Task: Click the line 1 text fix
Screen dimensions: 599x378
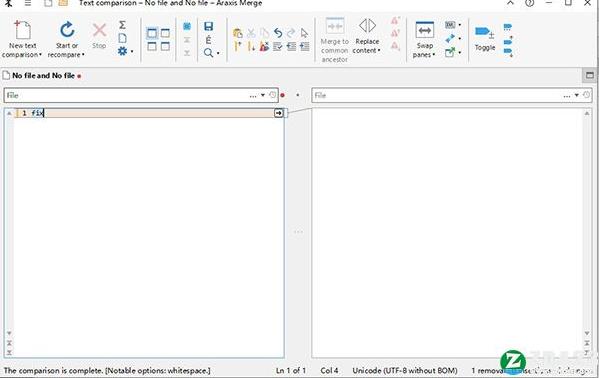Action: pos(37,113)
